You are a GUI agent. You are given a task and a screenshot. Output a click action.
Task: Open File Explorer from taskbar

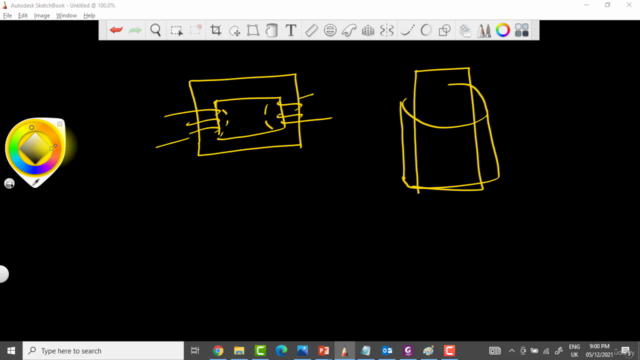[x=239, y=351]
